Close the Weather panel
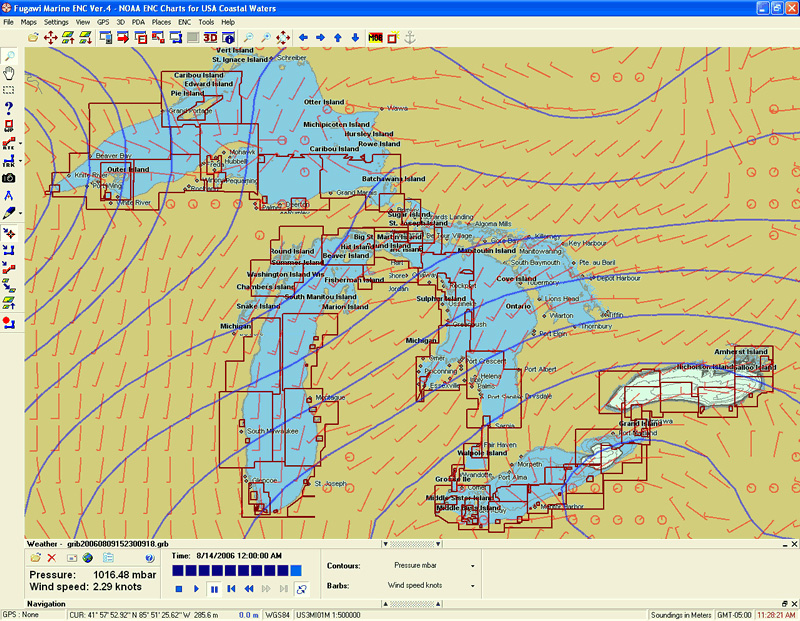Viewport: 800px width, 621px height. 794,544
